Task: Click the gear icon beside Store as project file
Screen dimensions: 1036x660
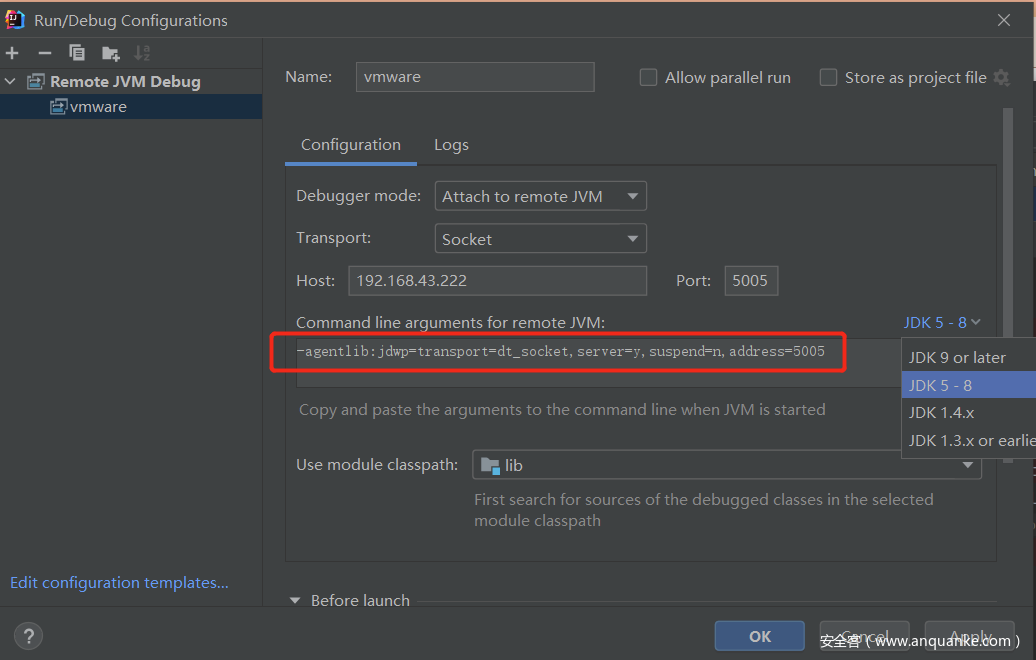Action: (x=1001, y=78)
